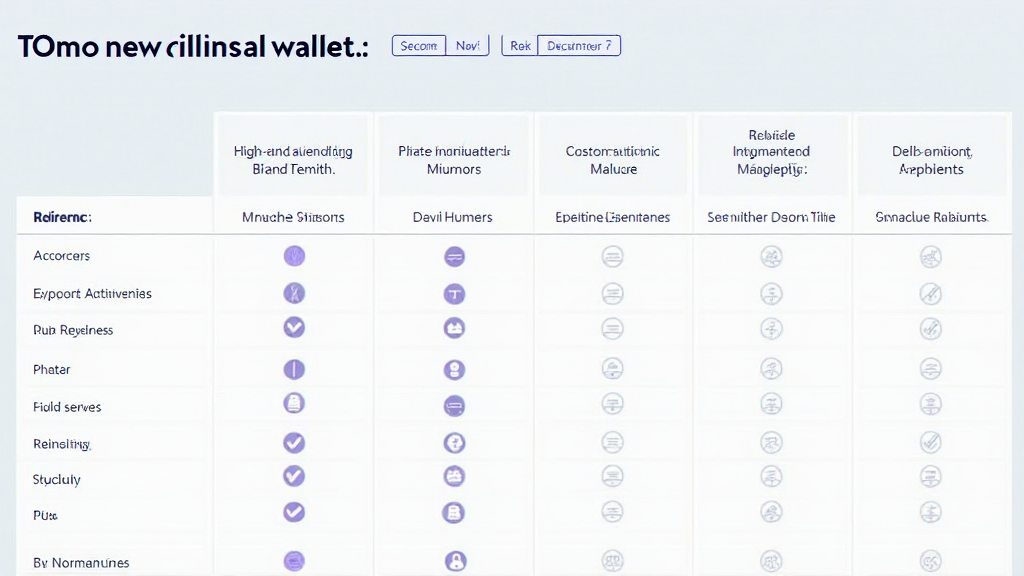Click the Phatar icon under Seenilther Deom Tilie

[771, 369]
